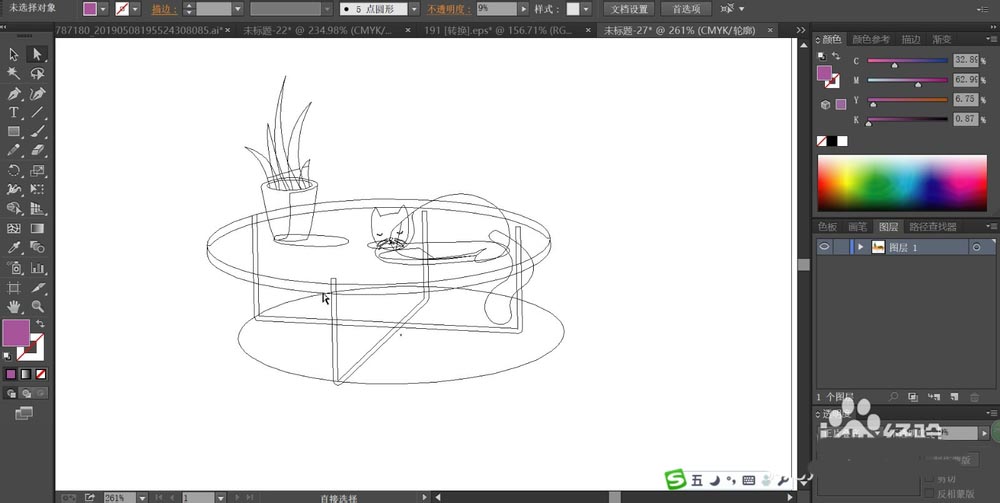Select the Scale tool

(x=37, y=170)
